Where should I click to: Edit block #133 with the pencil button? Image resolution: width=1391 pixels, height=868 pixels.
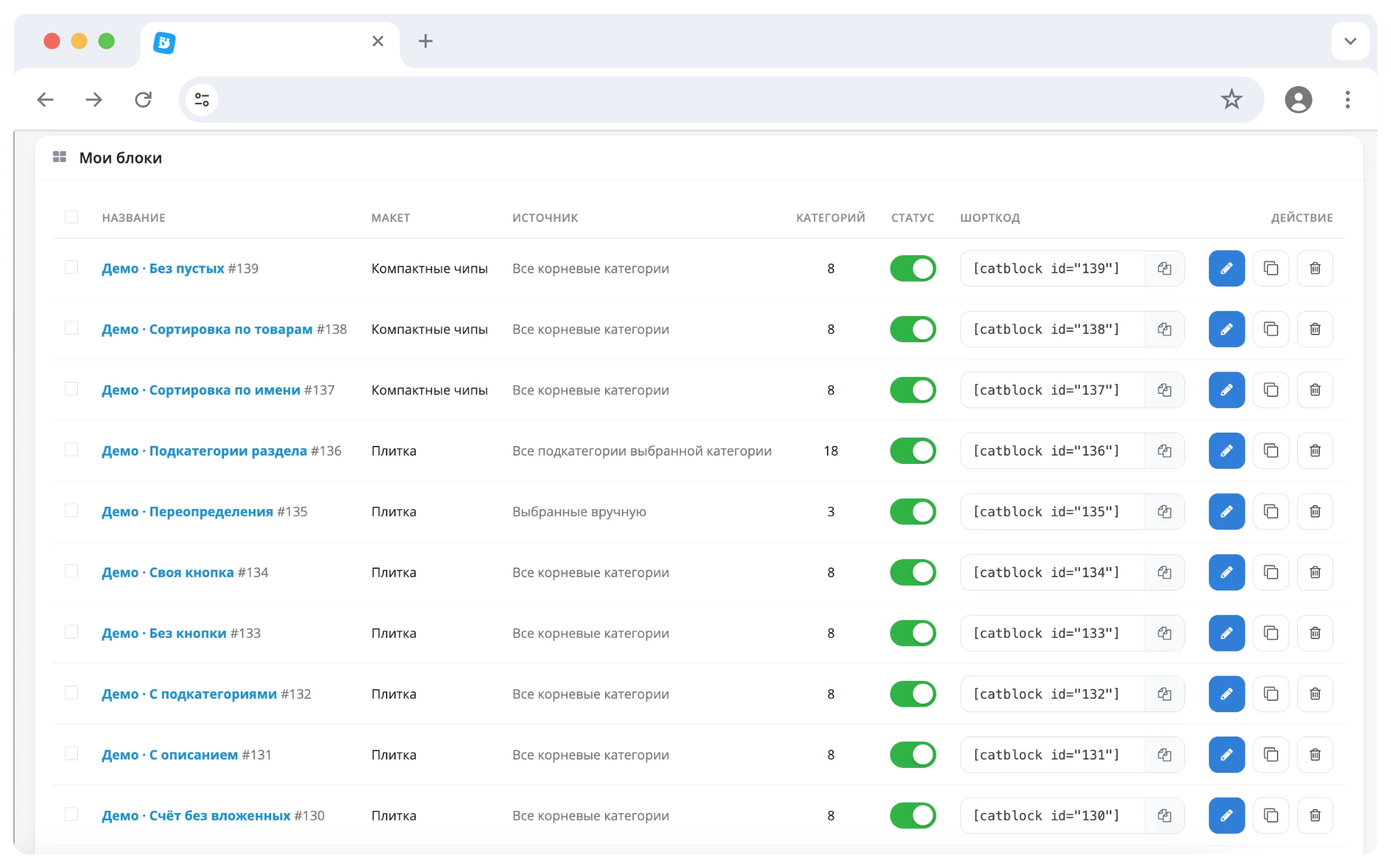pos(1226,633)
